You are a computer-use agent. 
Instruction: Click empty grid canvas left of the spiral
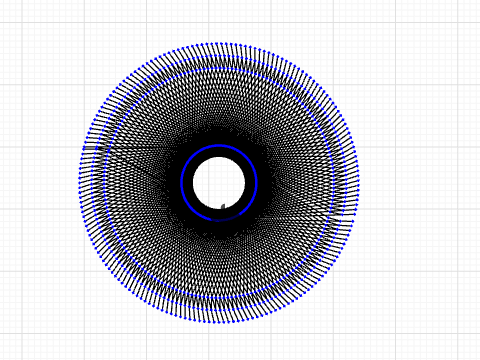click(43, 180)
